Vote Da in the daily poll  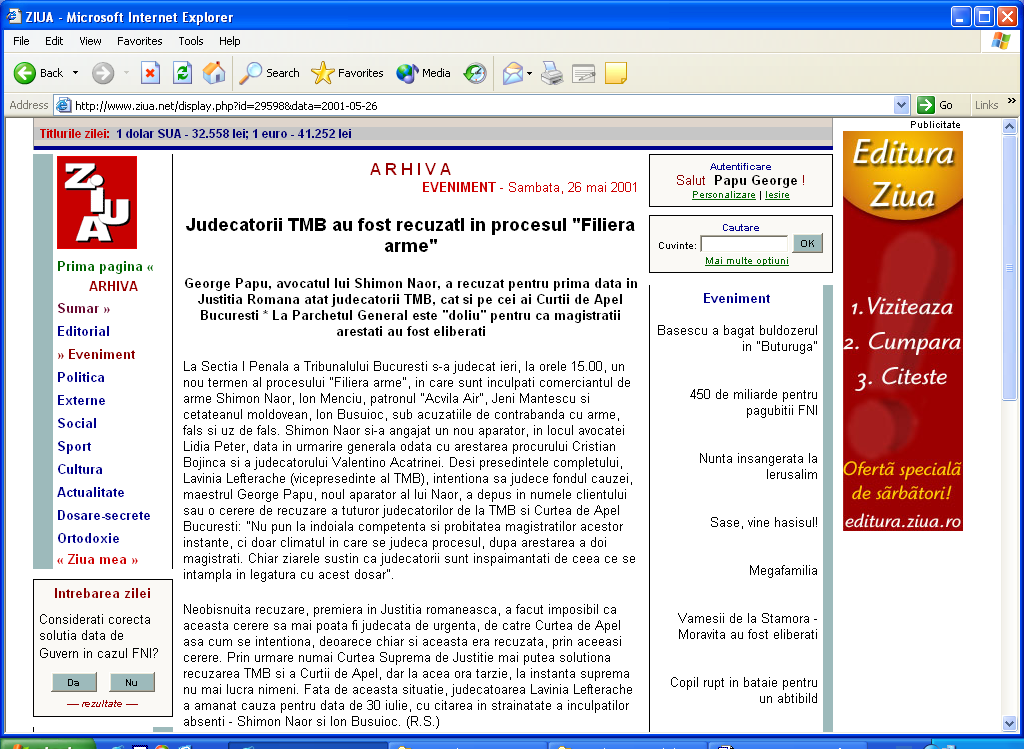pos(73,682)
